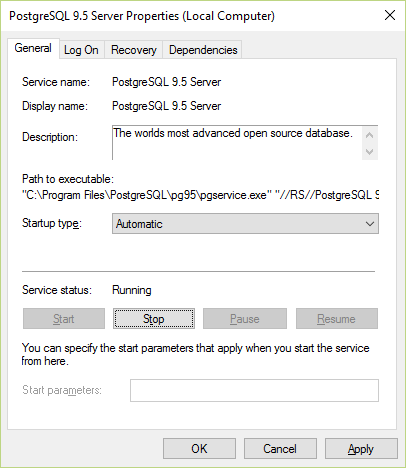
Task: Click the greyed-out Pause button
Action: click(245, 319)
